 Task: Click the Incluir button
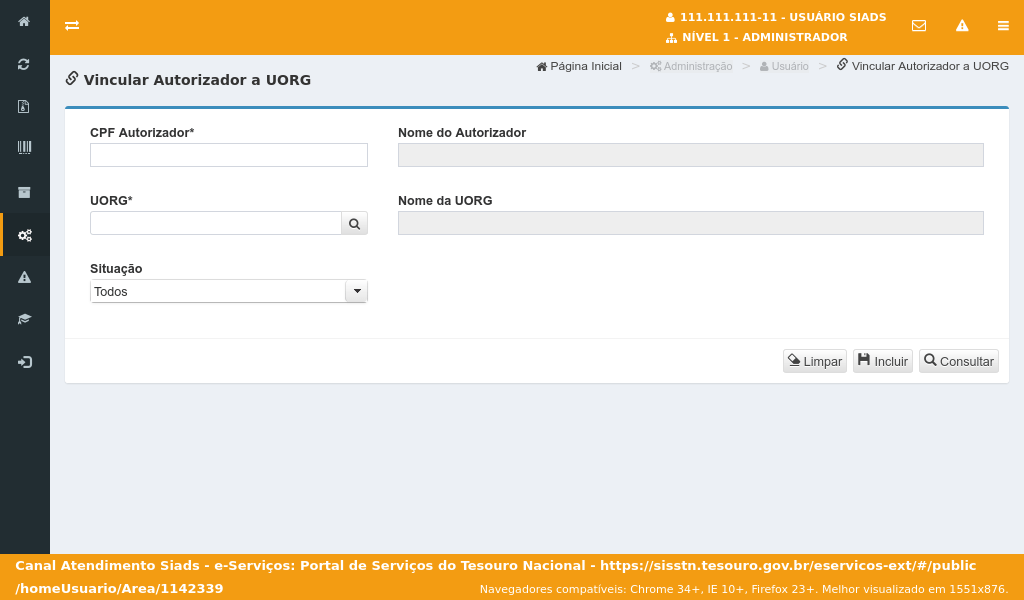tap(883, 361)
